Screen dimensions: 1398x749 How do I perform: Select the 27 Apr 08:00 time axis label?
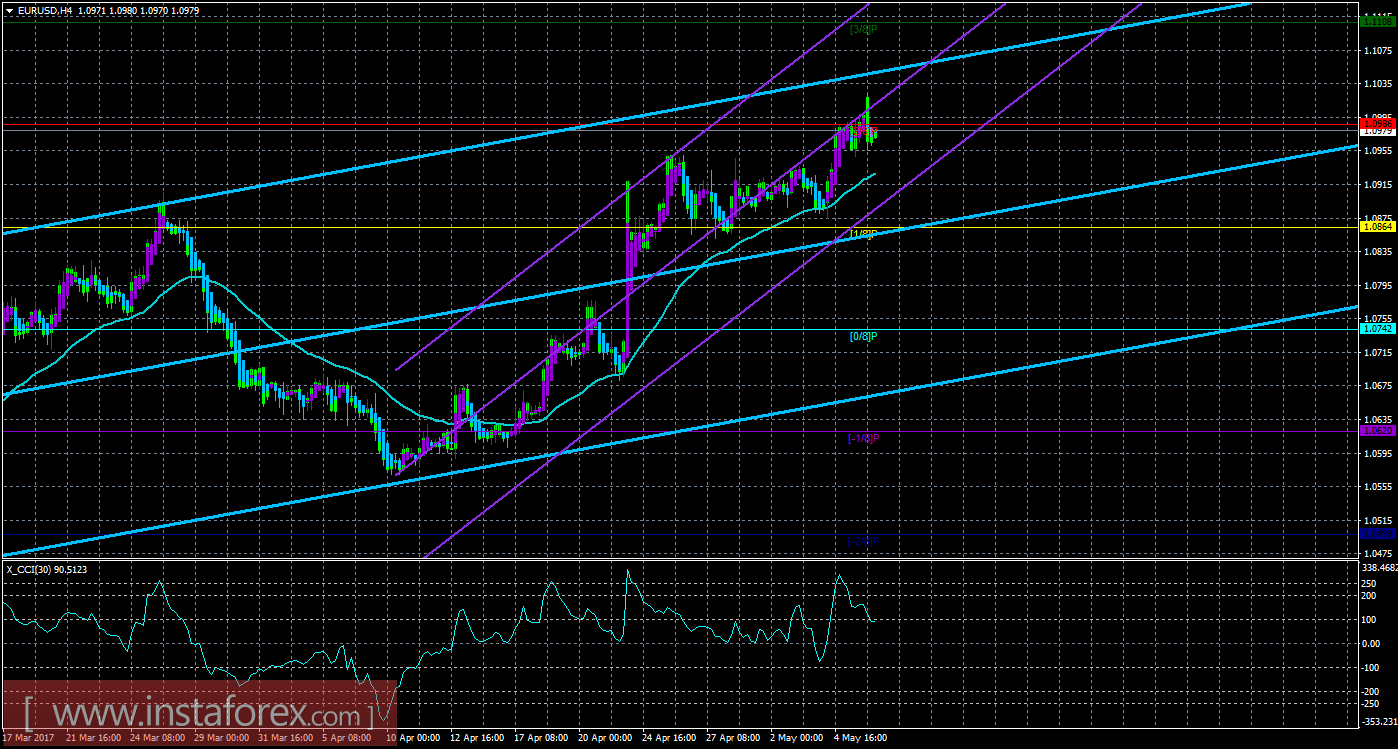[x=733, y=739]
